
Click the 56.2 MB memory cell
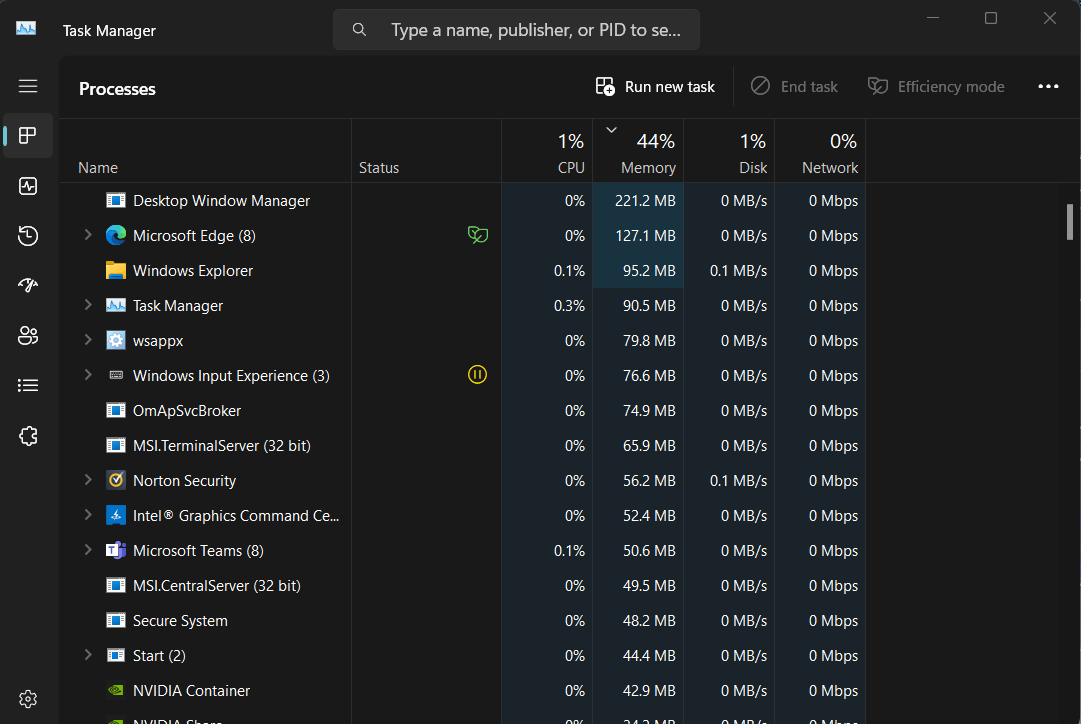click(638, 480)
